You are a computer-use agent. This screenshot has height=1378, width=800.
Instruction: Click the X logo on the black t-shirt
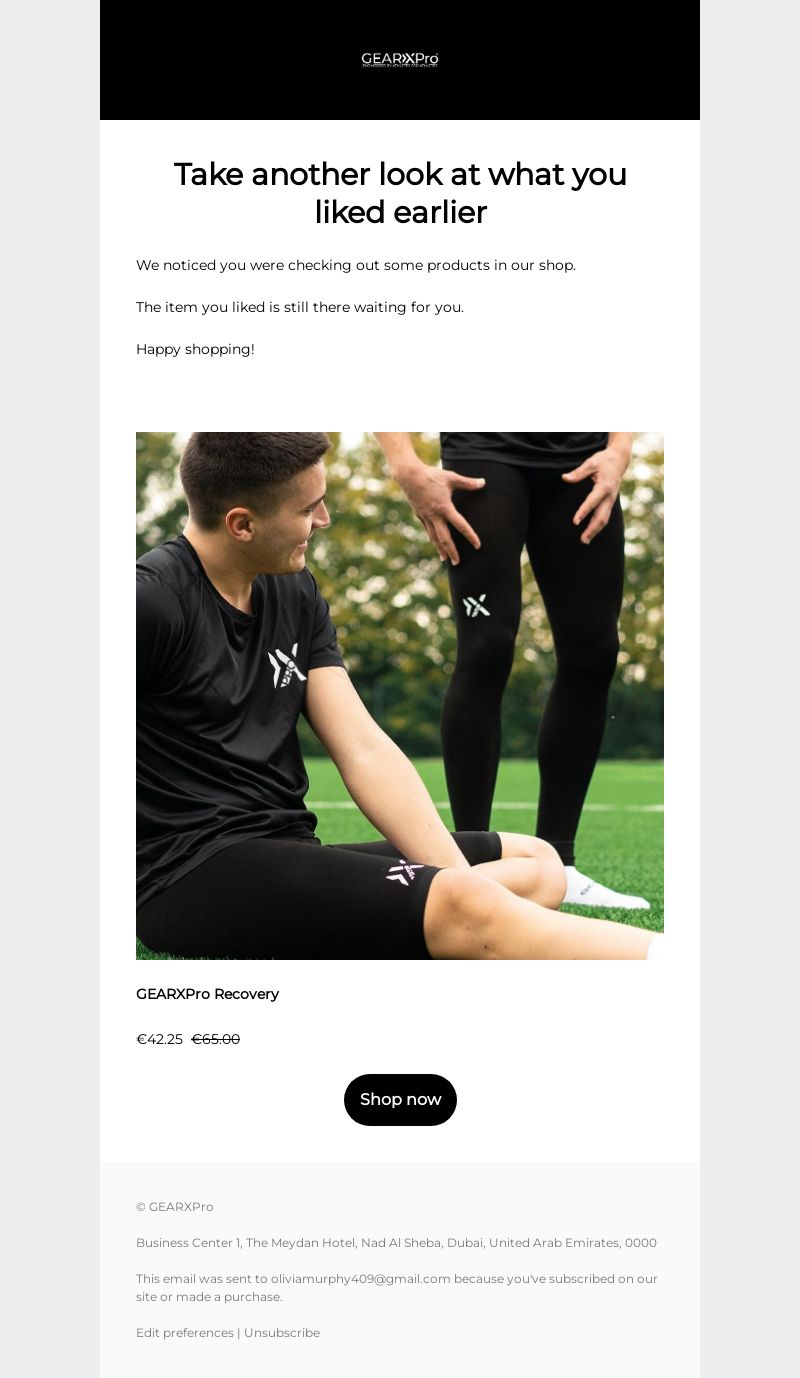(x=287, y=666)
